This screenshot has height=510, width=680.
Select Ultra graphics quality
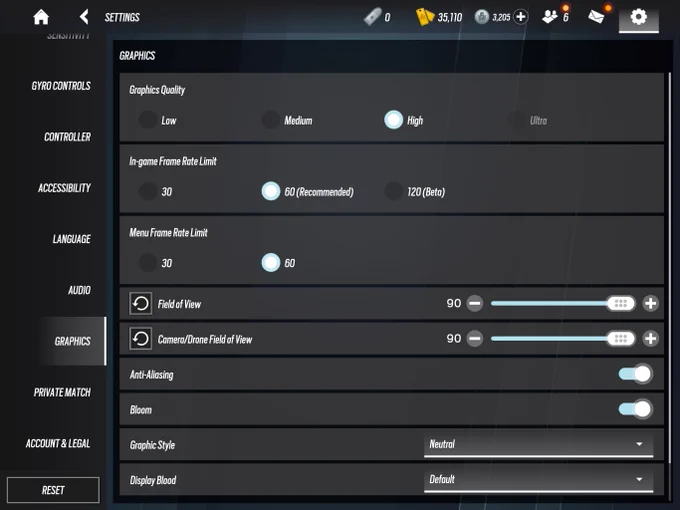pyautogui.click(x=517, y=120)
